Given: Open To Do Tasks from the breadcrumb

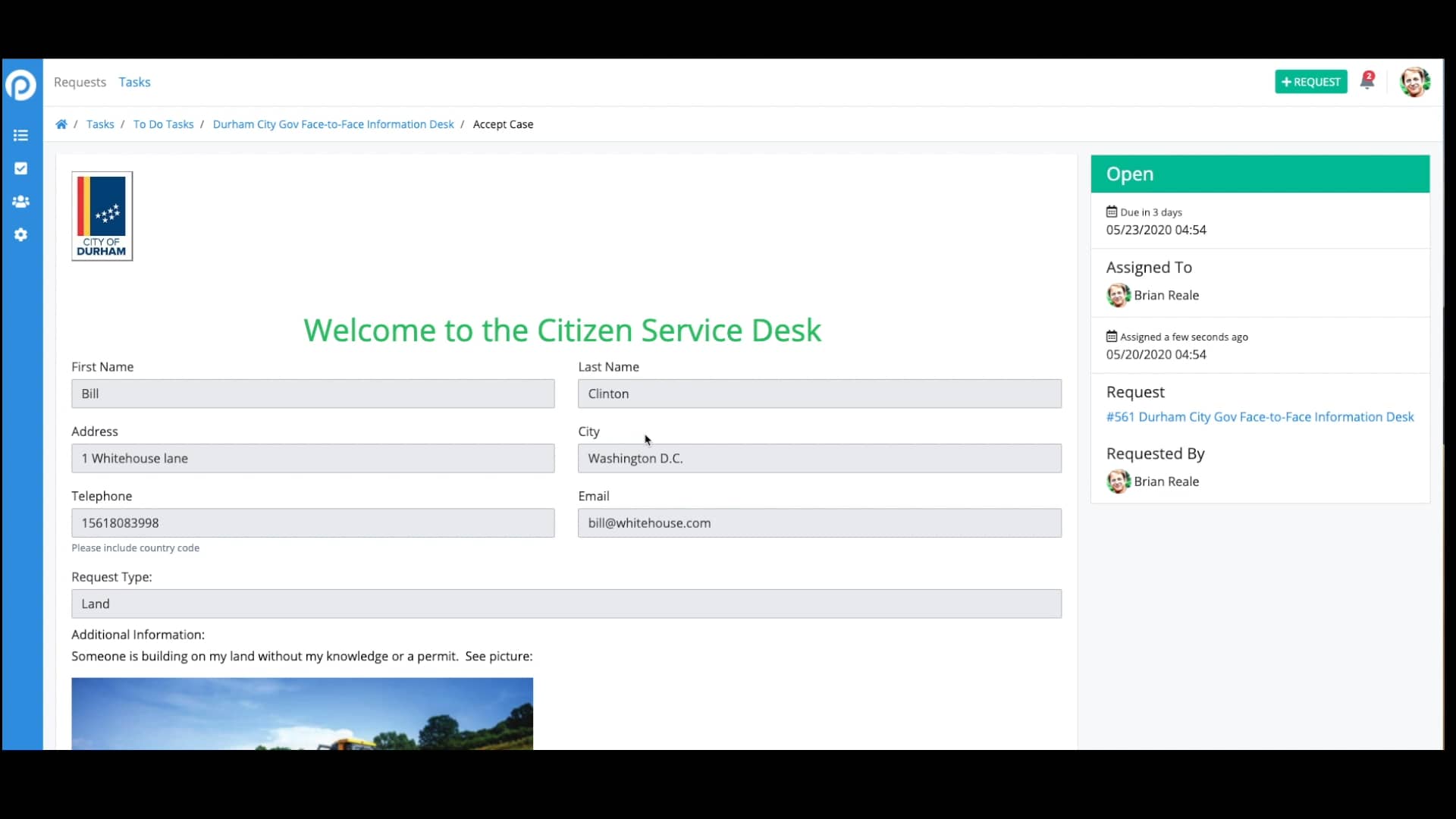Looking at the screenshot, I should (163, 124).
